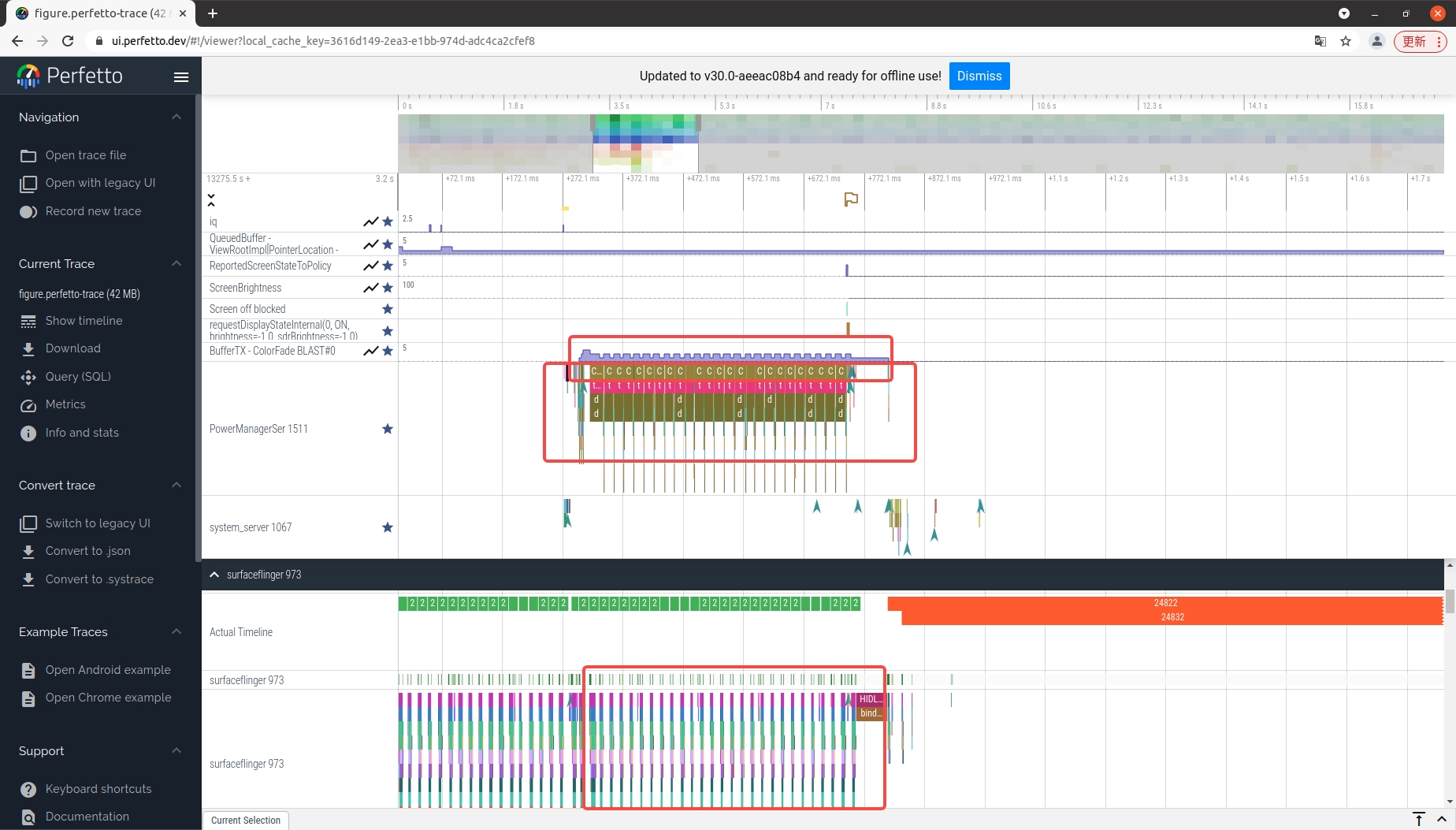Open the tab search dropdown
This screenshot has height=830, width=1456.
(x=1344, y=13)
